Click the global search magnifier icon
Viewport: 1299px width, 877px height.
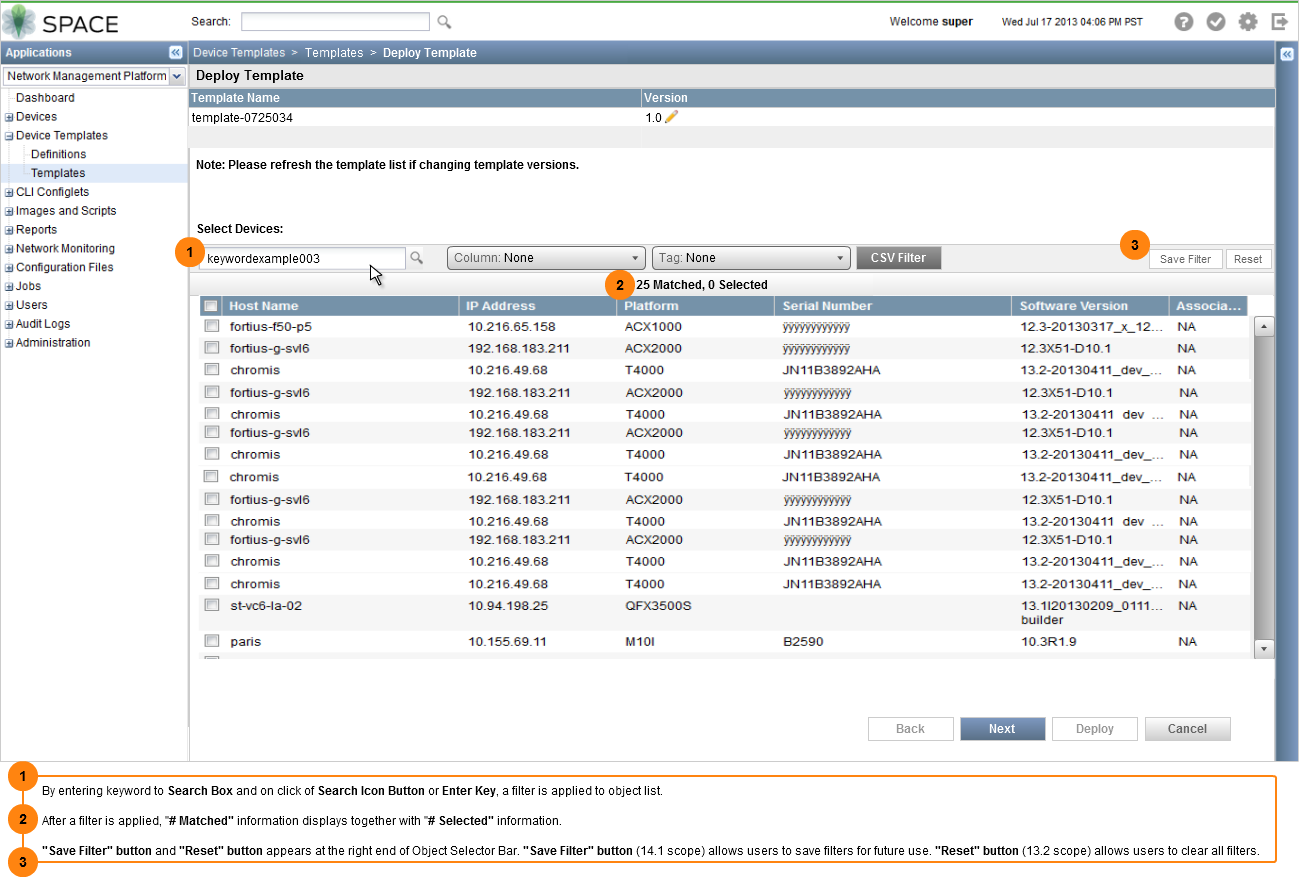click(445, 22)
